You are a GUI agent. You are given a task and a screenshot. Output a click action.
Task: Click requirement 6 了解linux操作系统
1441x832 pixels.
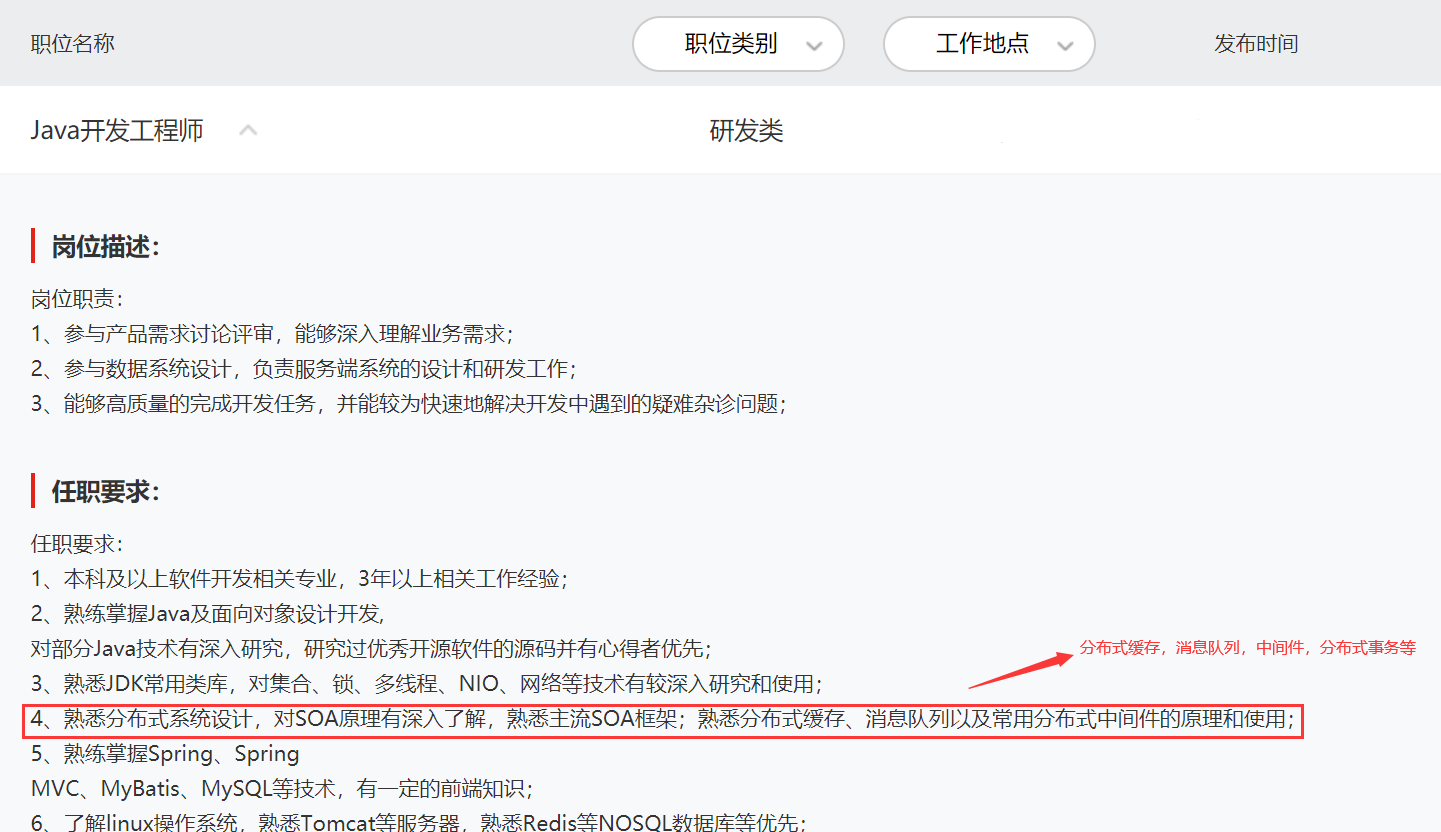point(419,822)
